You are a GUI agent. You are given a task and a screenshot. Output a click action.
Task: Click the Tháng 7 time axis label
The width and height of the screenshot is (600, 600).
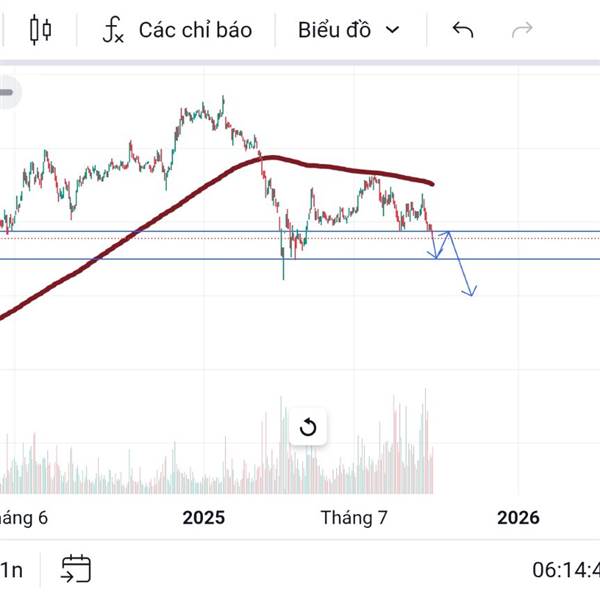coord(354,517)
